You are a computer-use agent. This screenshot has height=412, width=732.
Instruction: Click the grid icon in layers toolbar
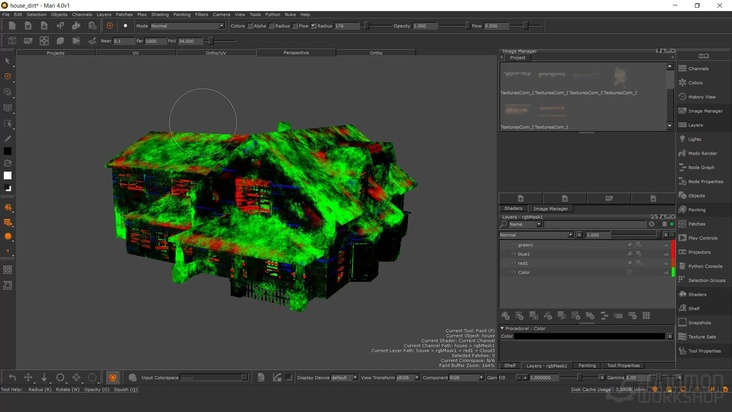click(x=646, y=316)
